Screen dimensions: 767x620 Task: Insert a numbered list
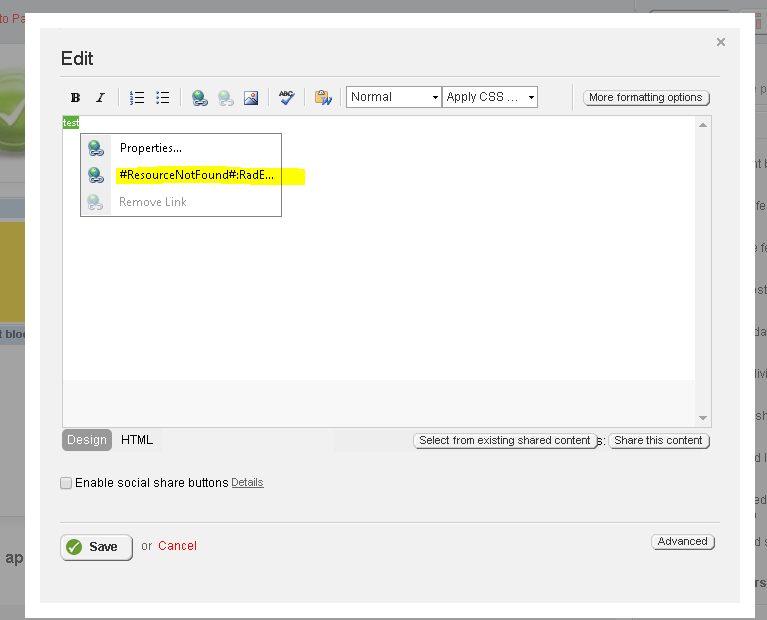(x=137, y=97)
